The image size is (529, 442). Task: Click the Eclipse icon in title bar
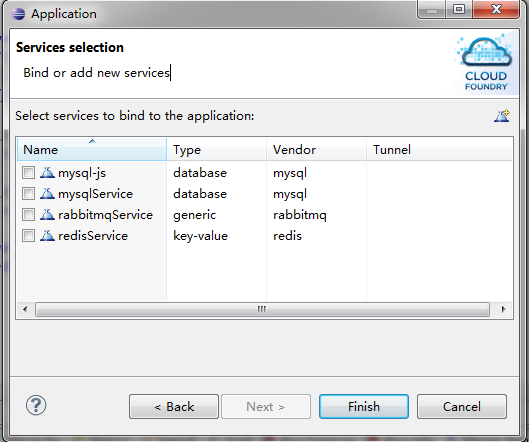(18, 14)
